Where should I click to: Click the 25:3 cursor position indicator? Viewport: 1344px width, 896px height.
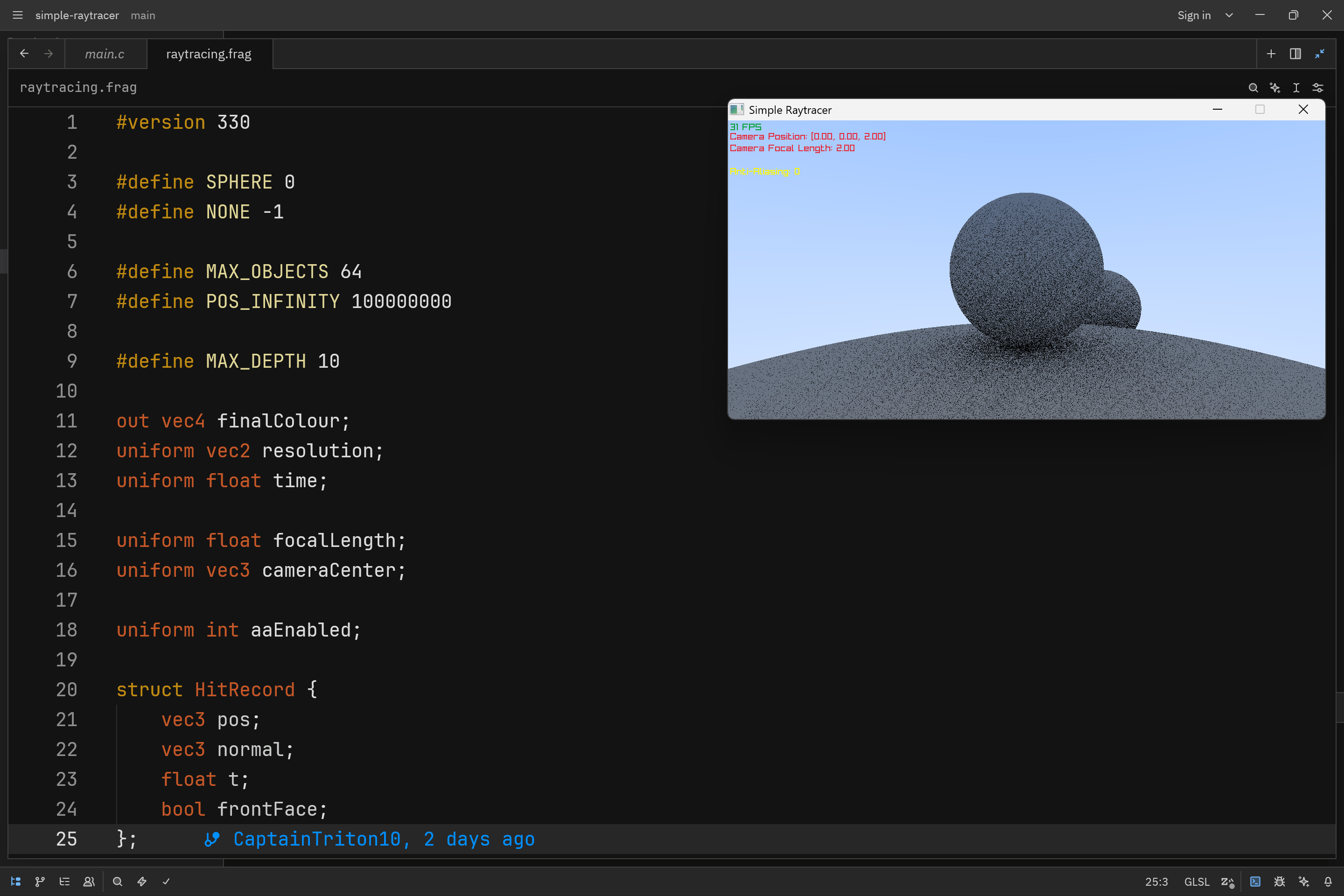click(1156, 881)
